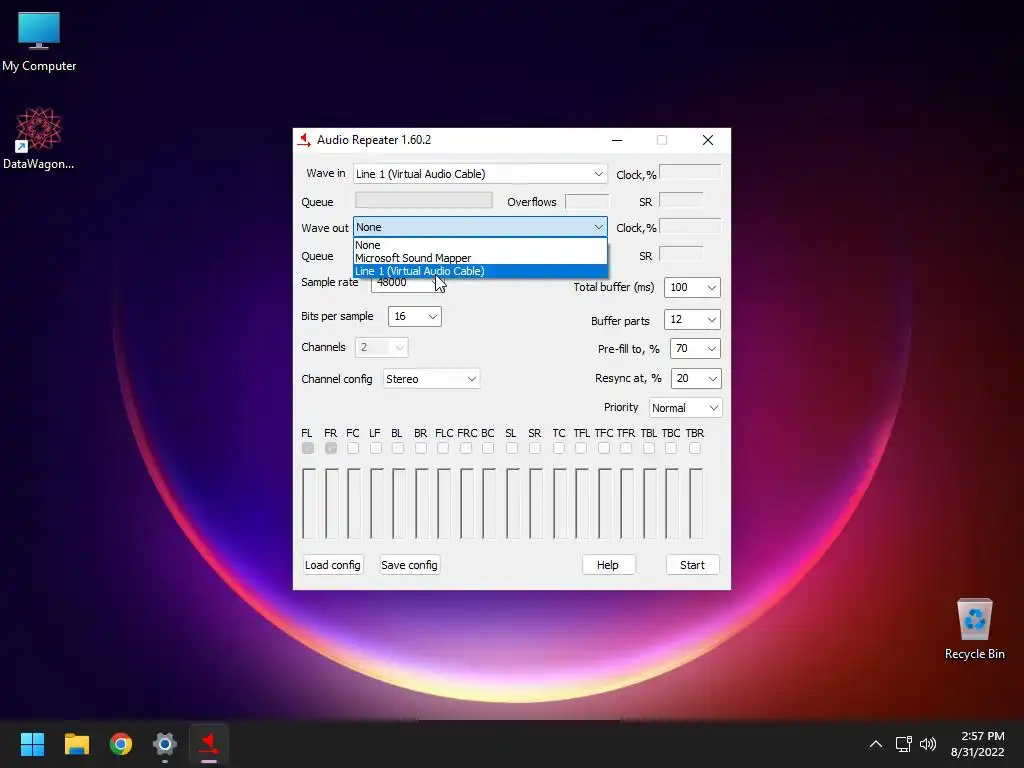Choose None in Wave out list
1024x768 pixels.
[x=480, y=245]
